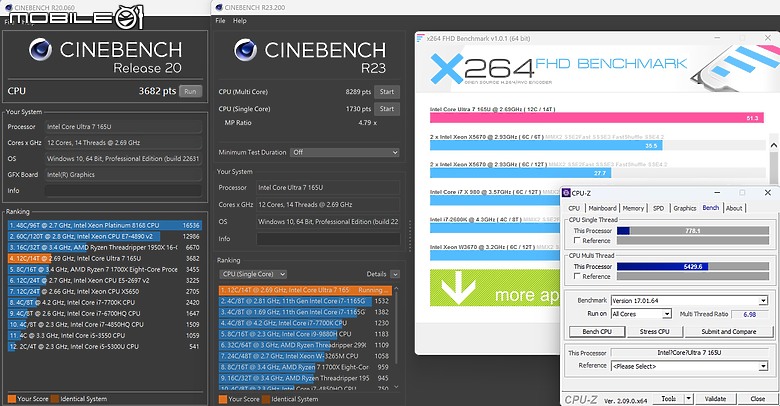This screenshot has height=406, width=780.
Task: Select Core i5-5300U row scoring 541 in R20
Action: point(104,346)
